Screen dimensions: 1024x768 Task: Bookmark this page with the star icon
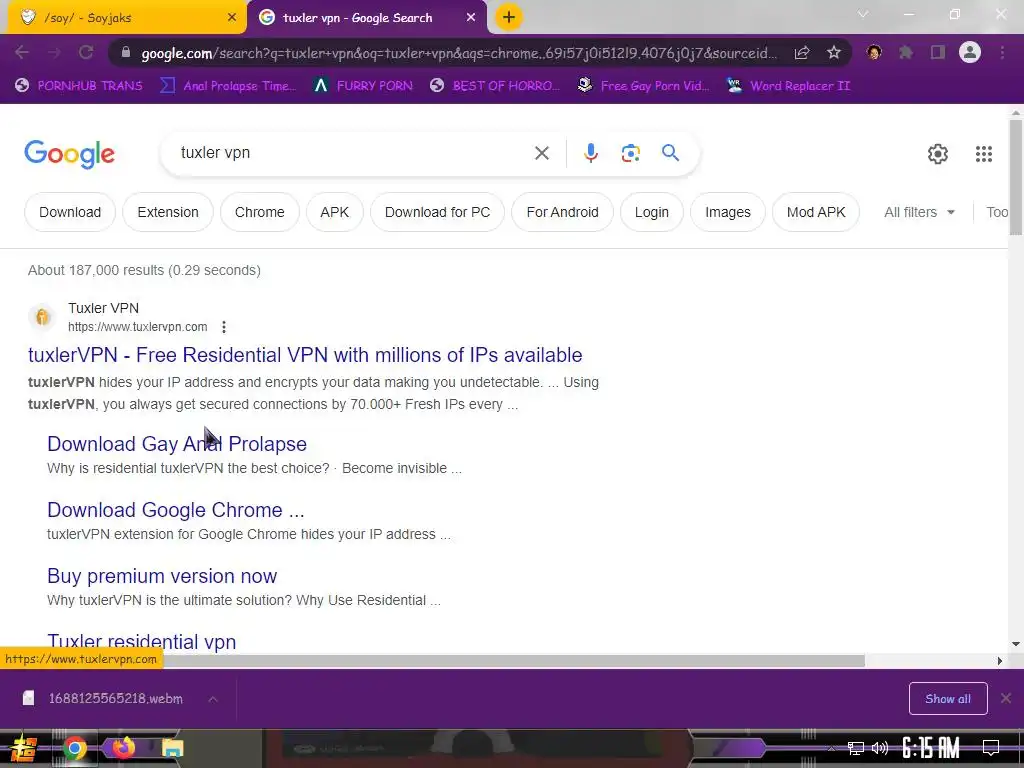(x=834, y=53)
